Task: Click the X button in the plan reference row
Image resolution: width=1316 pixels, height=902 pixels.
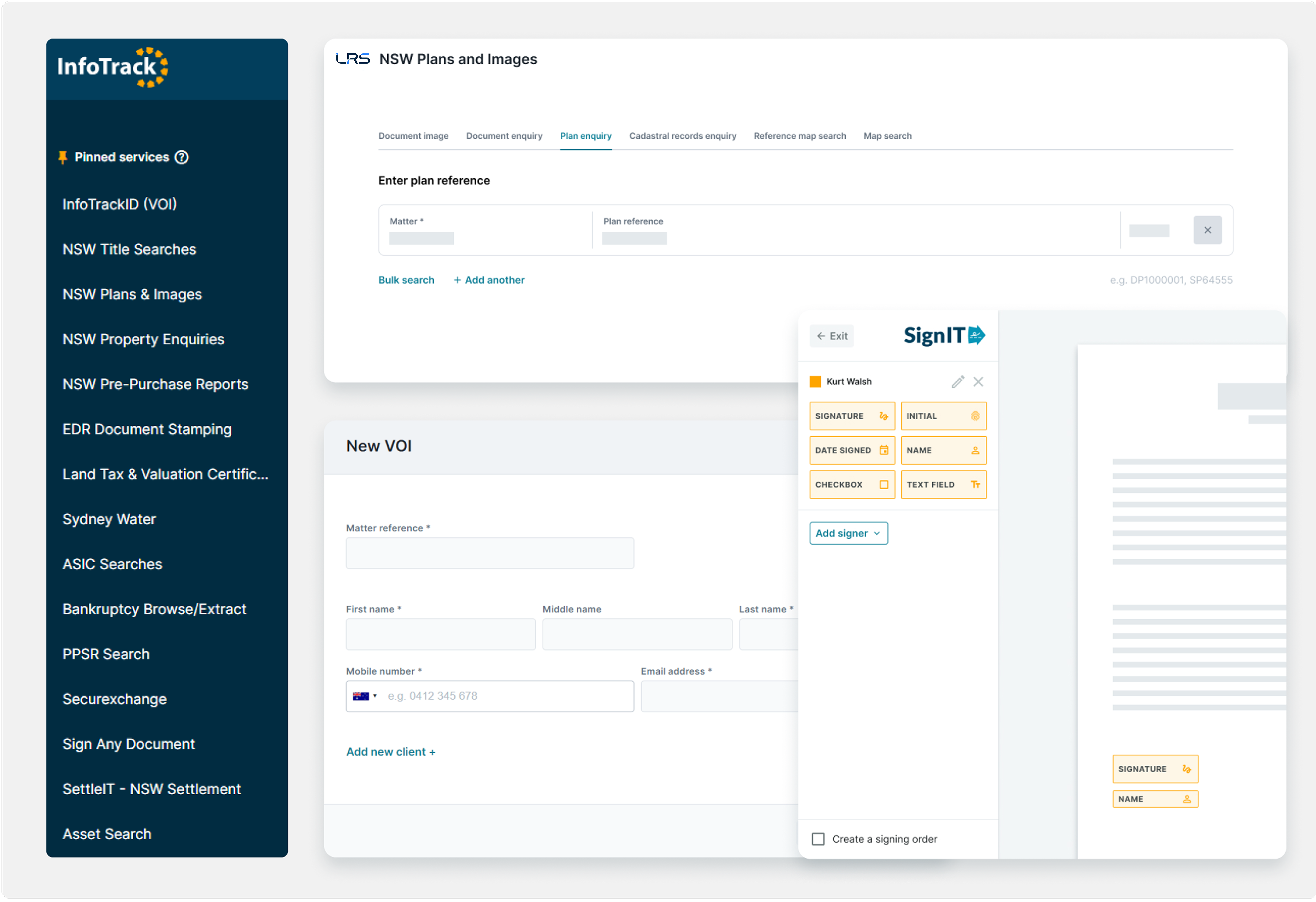Action: point(1207,230)
